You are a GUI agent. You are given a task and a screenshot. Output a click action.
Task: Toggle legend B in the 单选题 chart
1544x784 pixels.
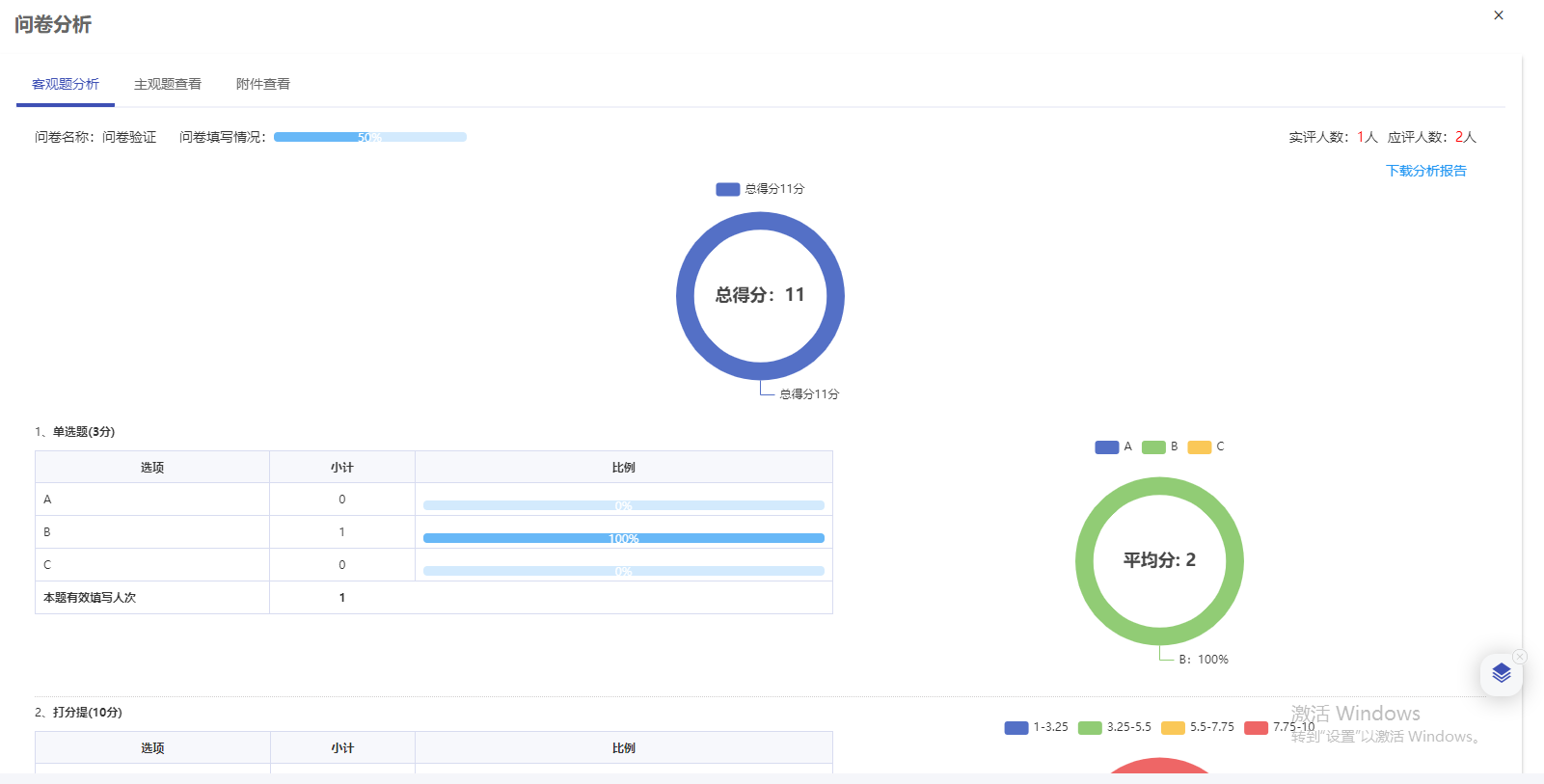1153,447
